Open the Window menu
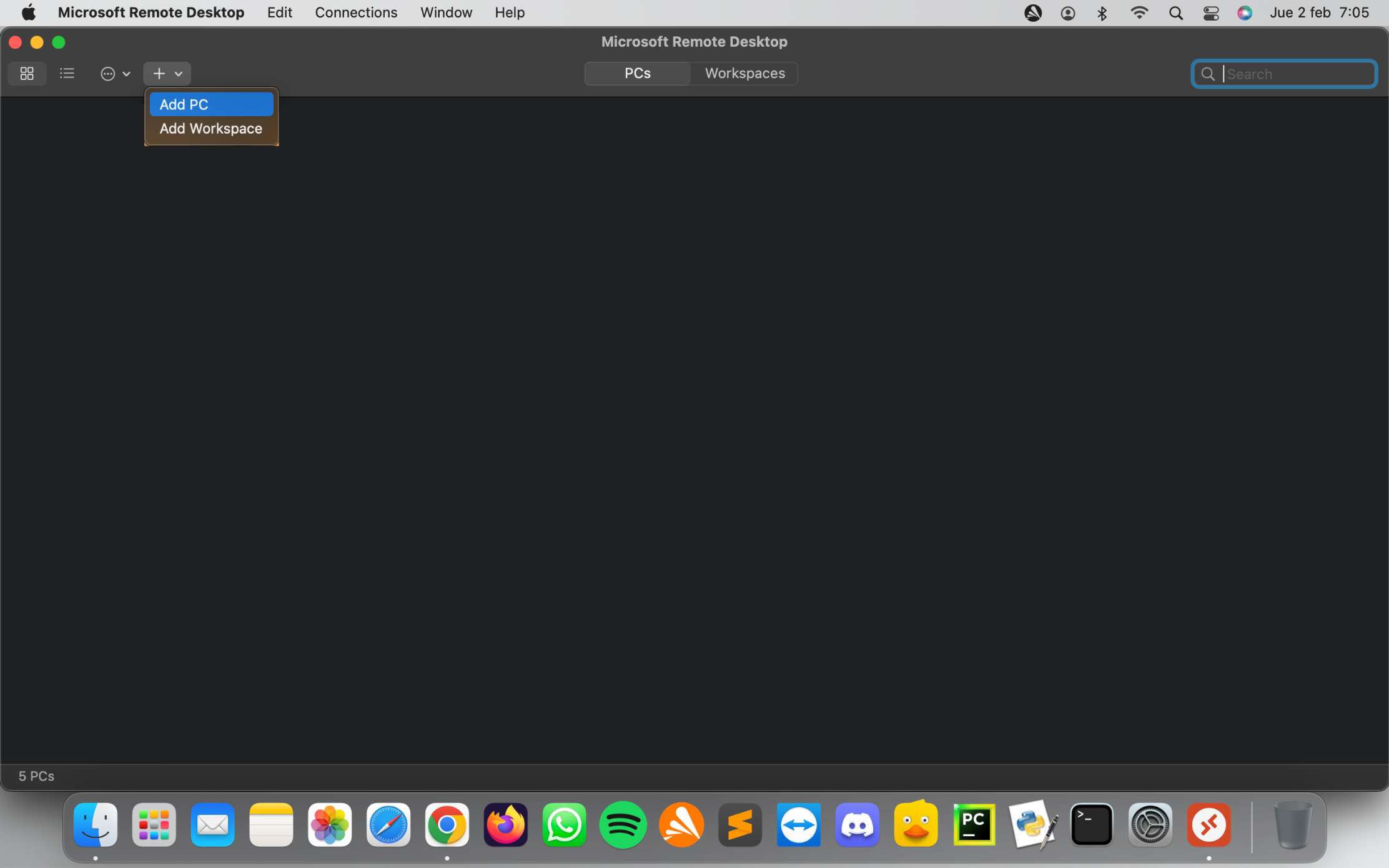Viewport: 1389px width, 868px height. 446,12
